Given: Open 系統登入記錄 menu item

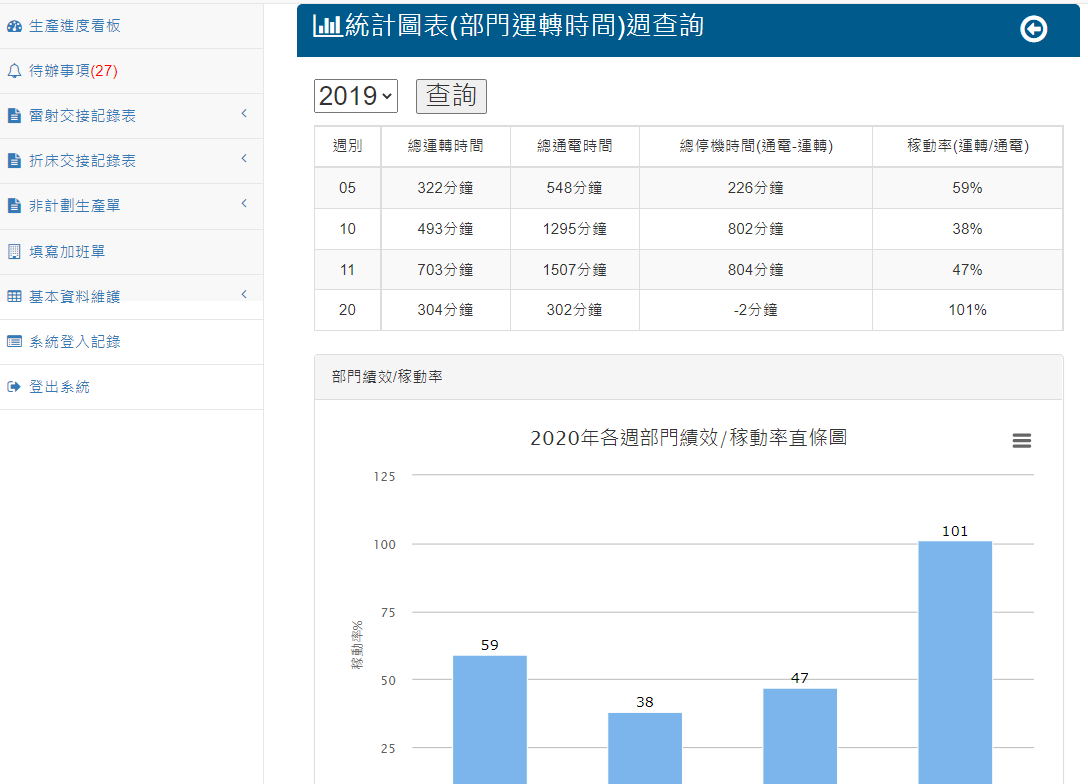Looking at the screenshot, I should [x=75, y=342].
